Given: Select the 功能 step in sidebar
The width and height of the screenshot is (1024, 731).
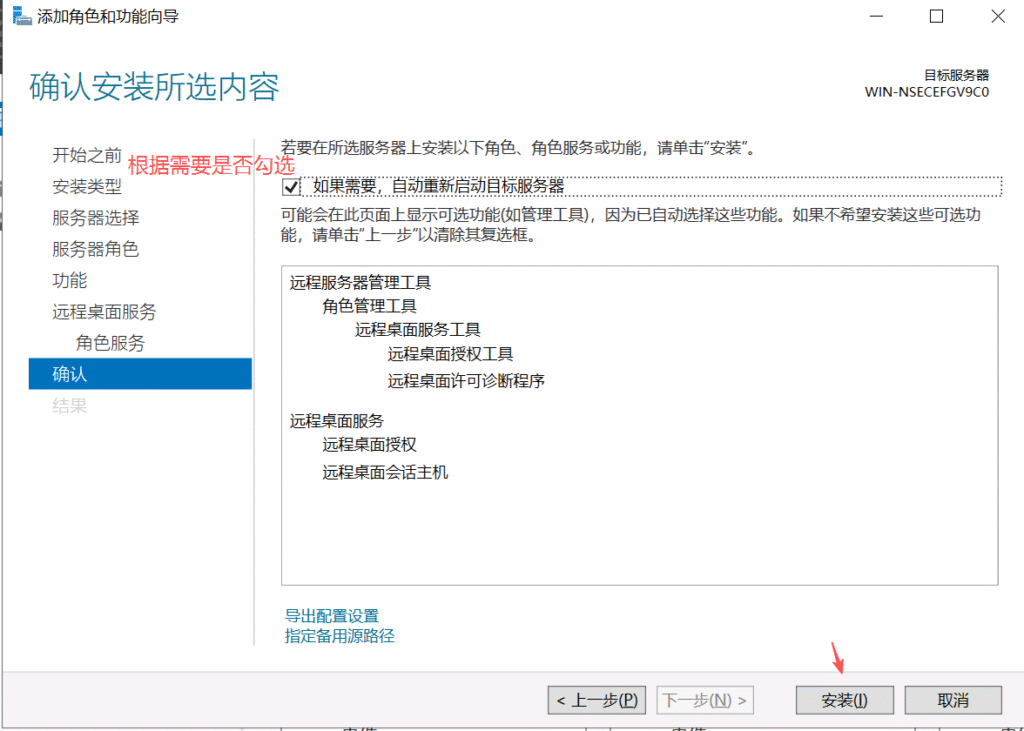Looking at the screenshot, I should click(x=70, y=280).
